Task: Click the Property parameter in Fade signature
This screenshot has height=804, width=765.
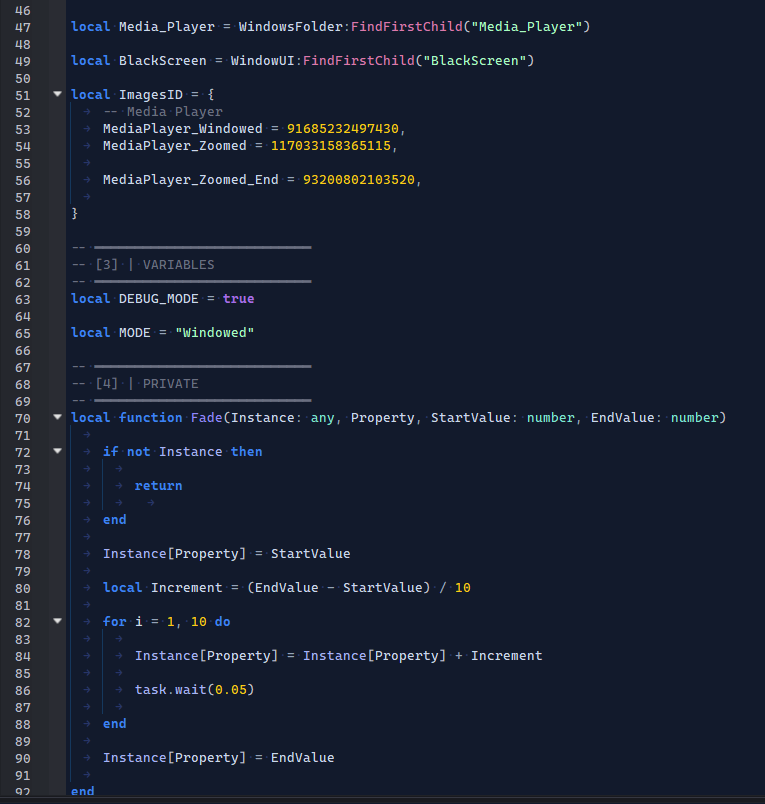Action: (382, 417)
